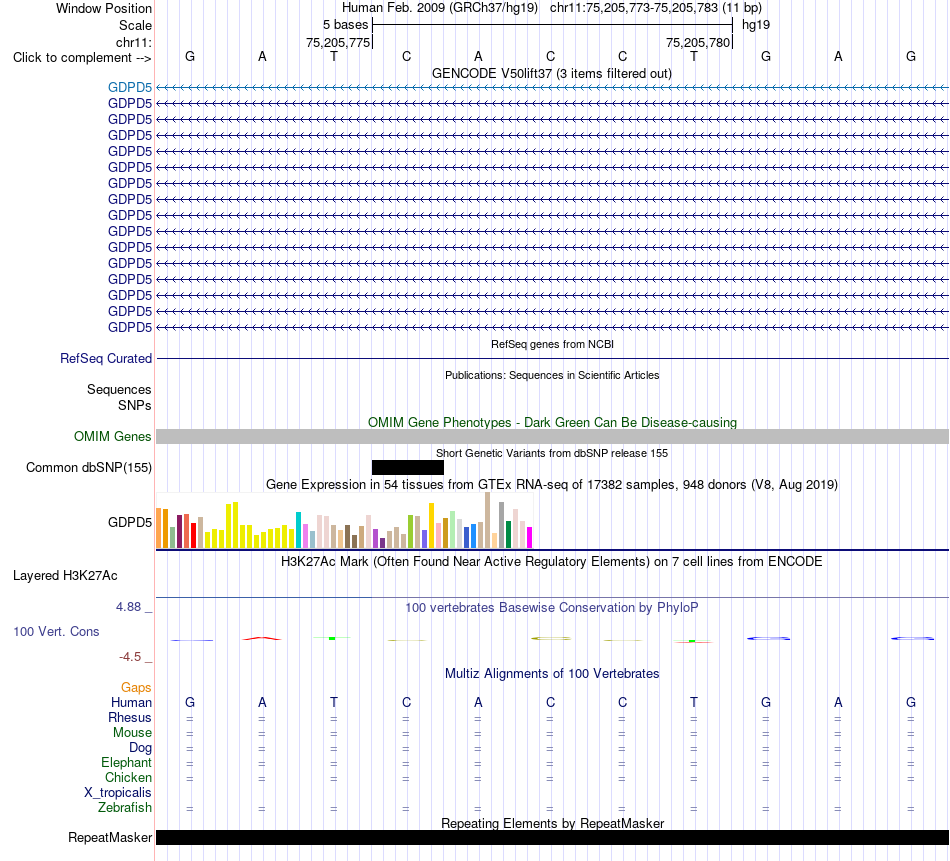Click the 4.88 upper scale value
Screen dimensions: 950x861
[128, 607]
